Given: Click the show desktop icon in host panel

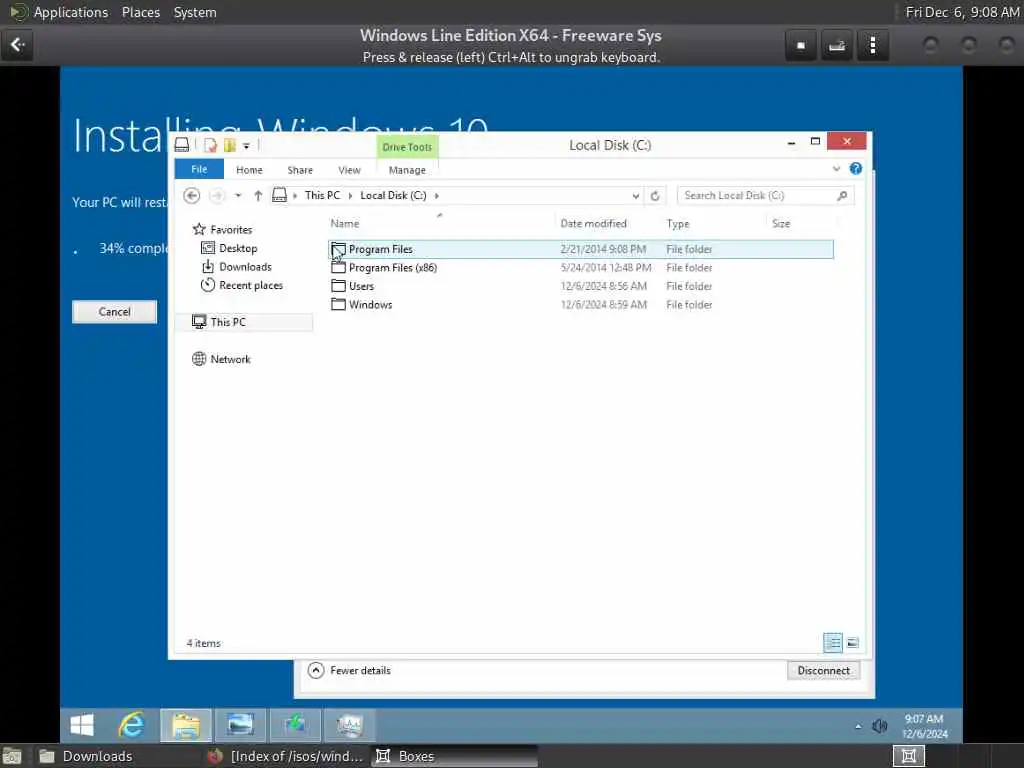Looking at the screenshot, I should click(x=12, y=756).
